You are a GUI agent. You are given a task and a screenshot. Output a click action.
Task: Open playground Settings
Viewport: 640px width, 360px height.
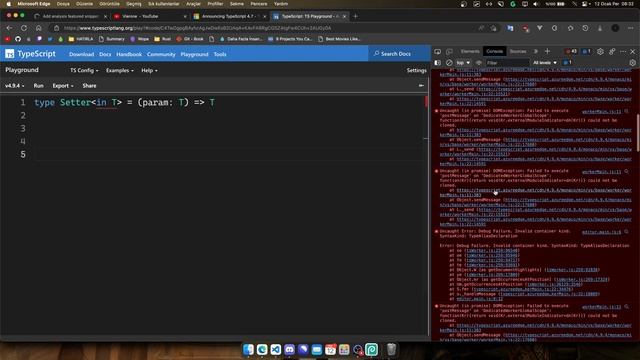click(416, 70)
